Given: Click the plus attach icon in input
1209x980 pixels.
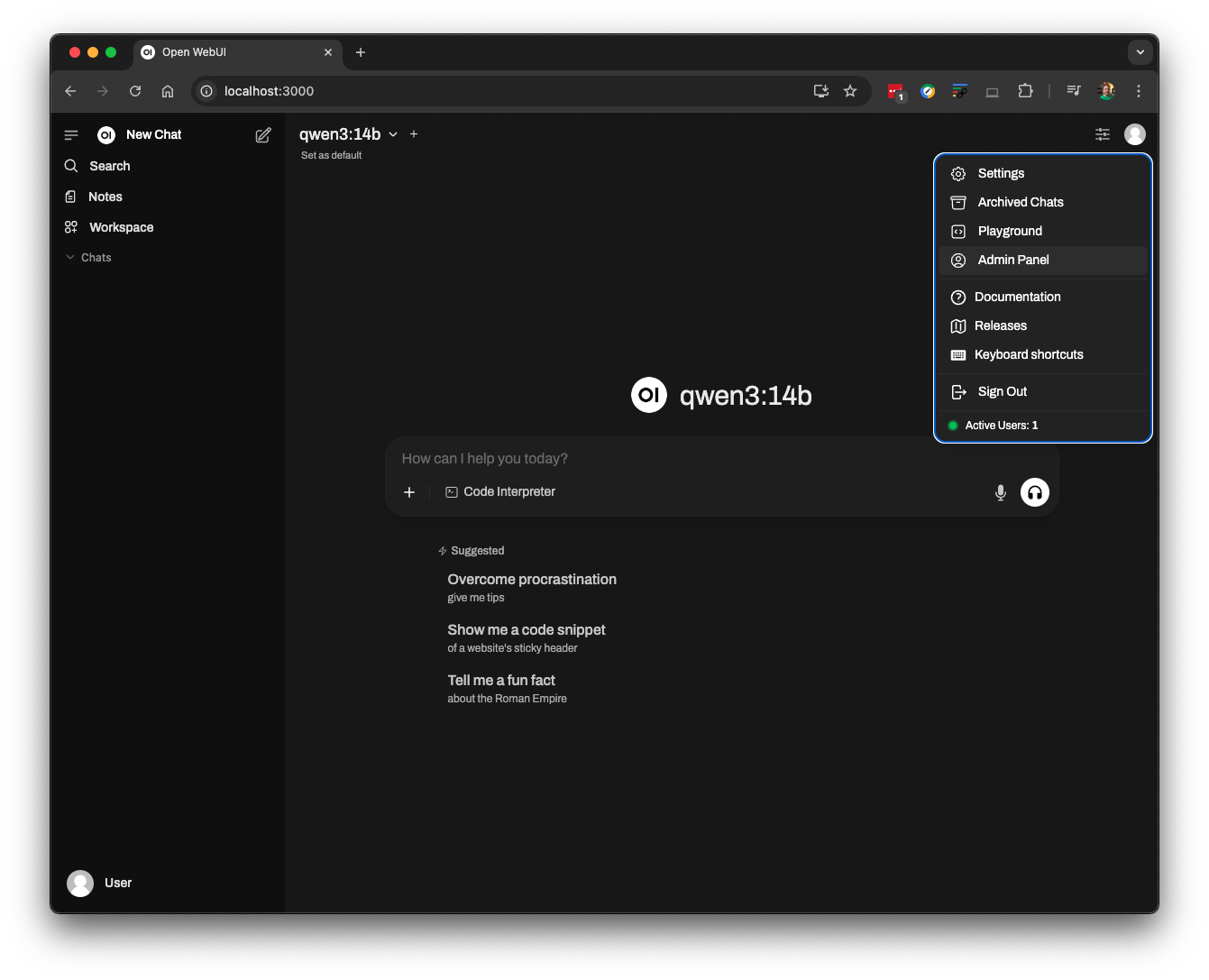Looking at the screenshot, I should (409, 492).
